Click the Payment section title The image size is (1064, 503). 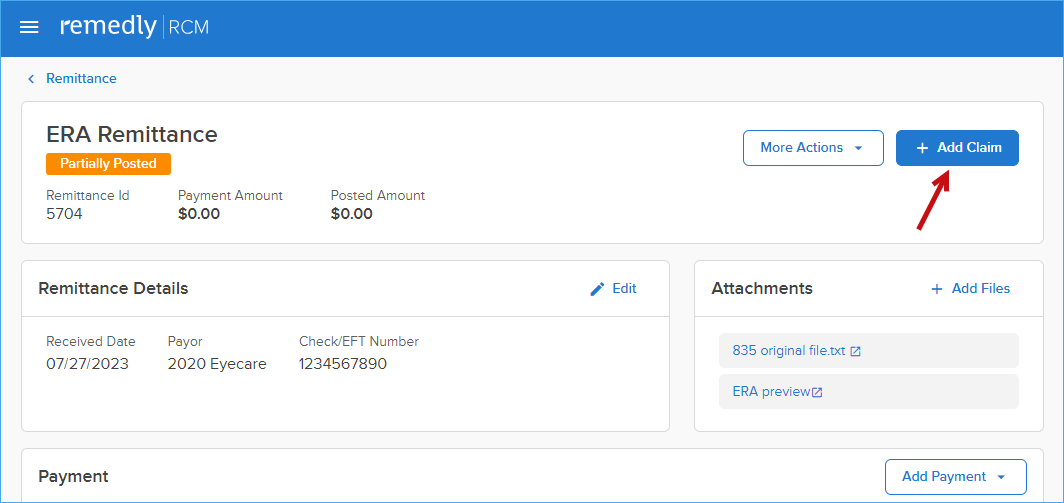pyautogui.click(x=73, y=477)
